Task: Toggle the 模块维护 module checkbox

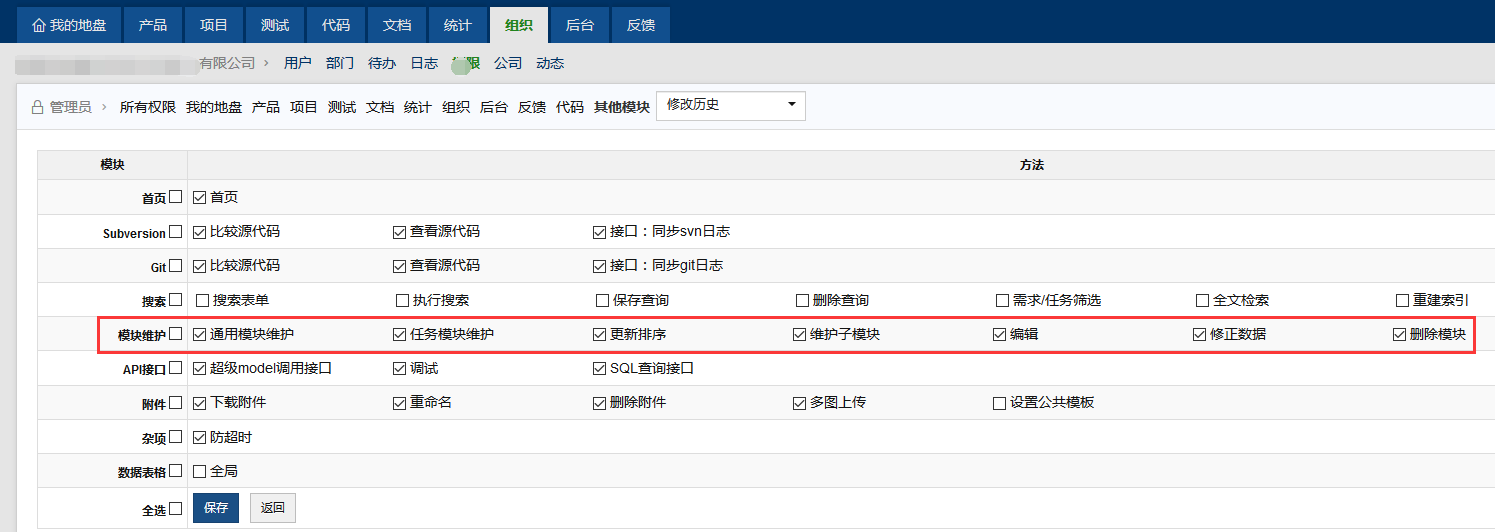Action: point(176,334)
